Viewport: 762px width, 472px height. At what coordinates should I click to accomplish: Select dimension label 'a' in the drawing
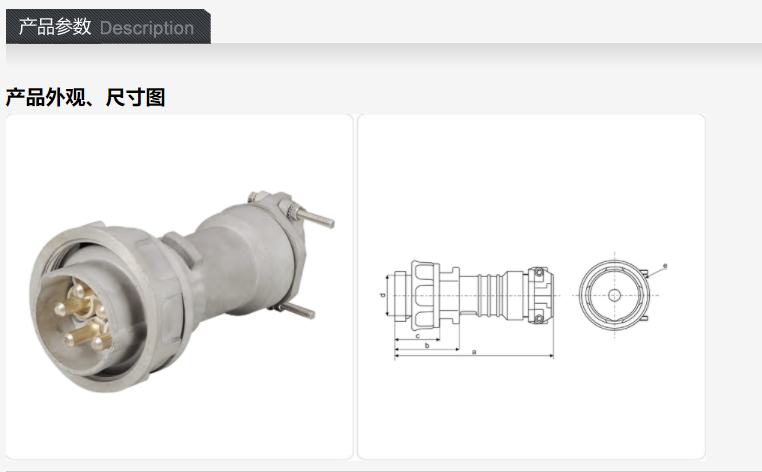click(x=474, y=351)
